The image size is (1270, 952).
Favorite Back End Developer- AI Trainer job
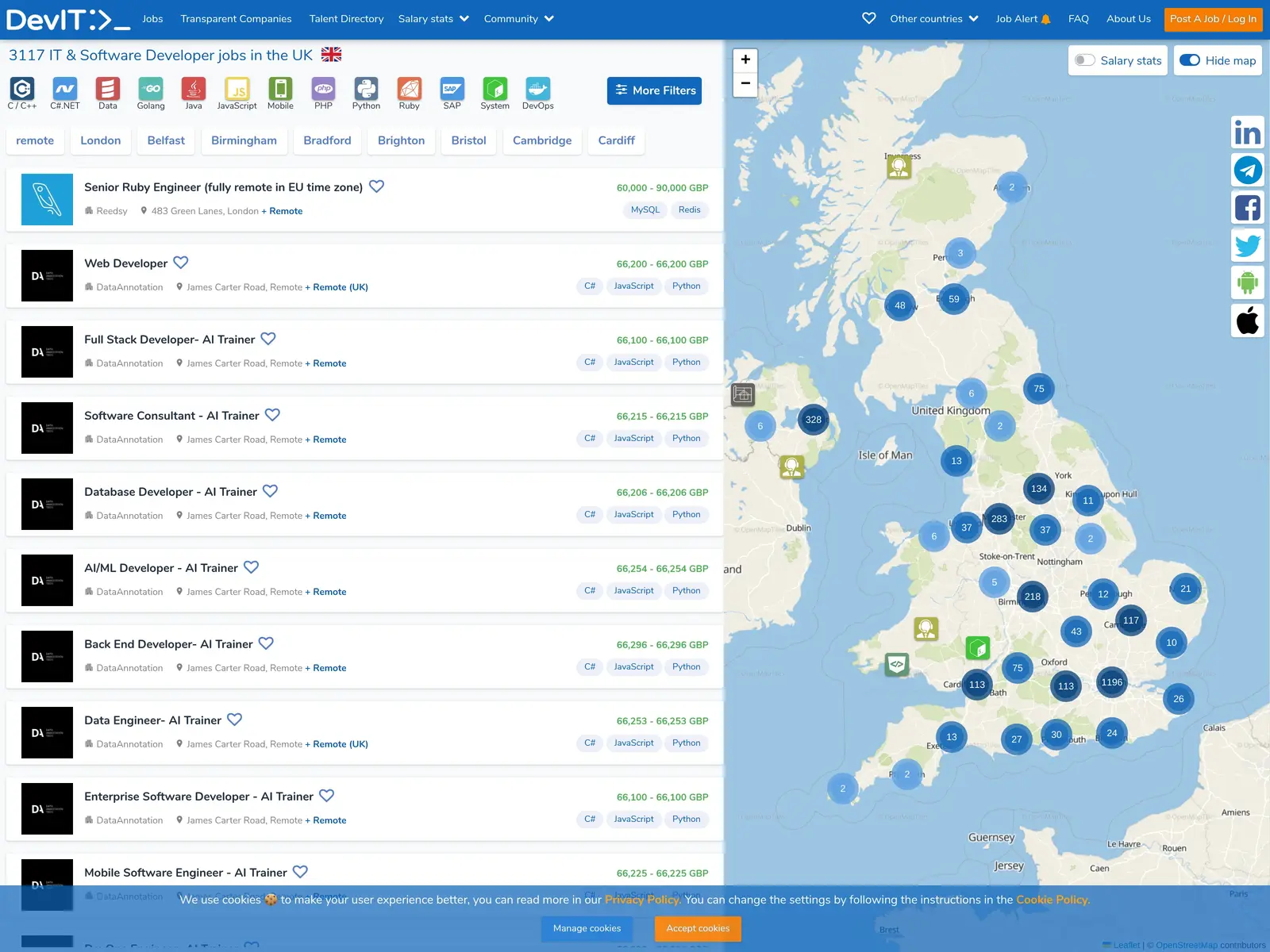point(266,643)
